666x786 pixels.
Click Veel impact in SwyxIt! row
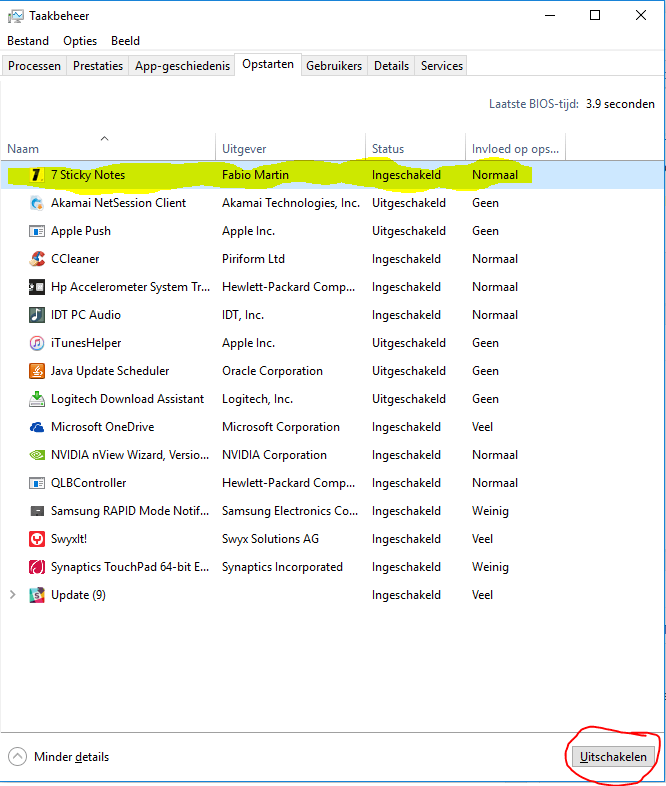[482, 539]
